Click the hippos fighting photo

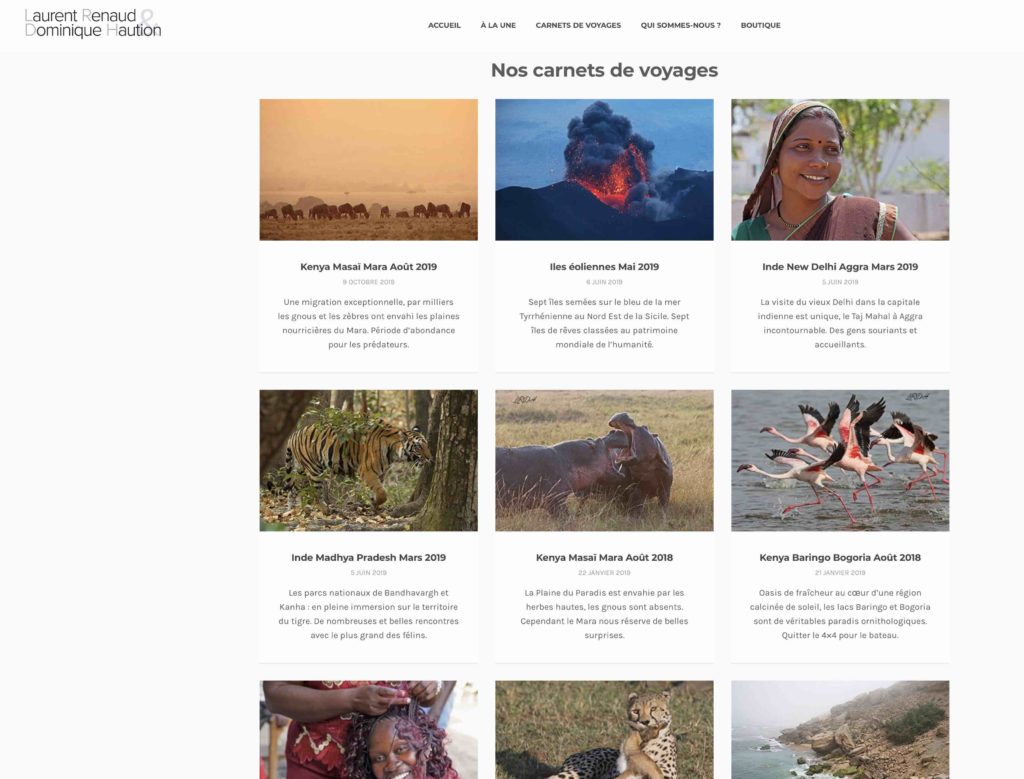coord(604,460)
